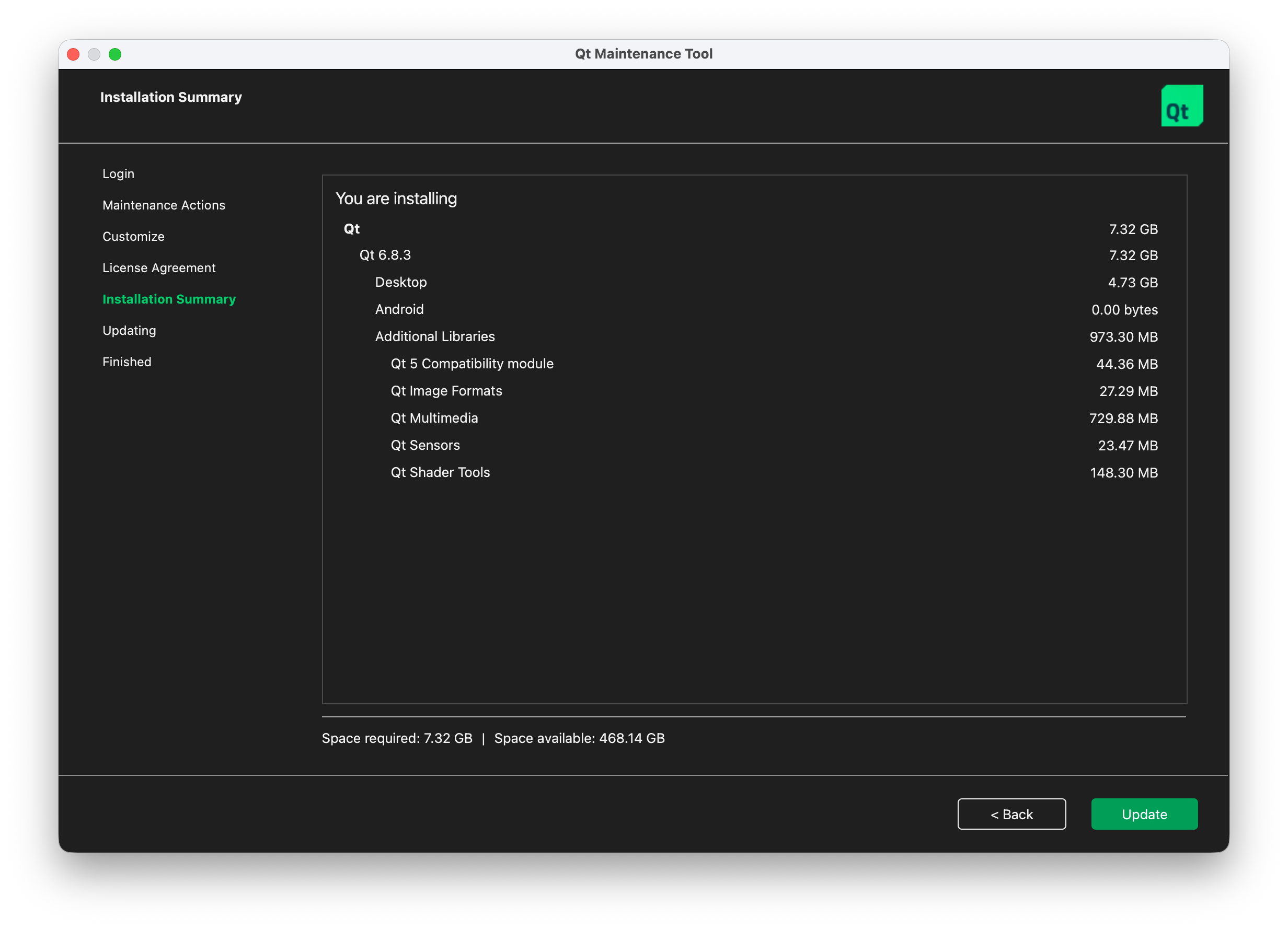The height and width of the screenshot is (930, 1288).
Task: Click the Updating step label
Action: pyautogui.click(x=129, y=330)
